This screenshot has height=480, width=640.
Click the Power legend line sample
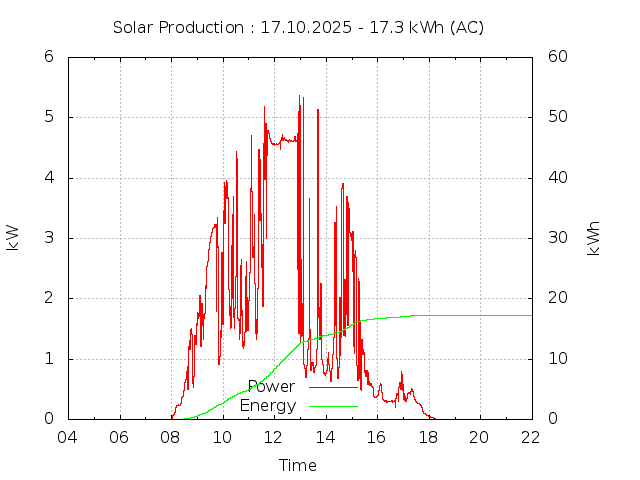pyautogui.click(x=333, y=387)
